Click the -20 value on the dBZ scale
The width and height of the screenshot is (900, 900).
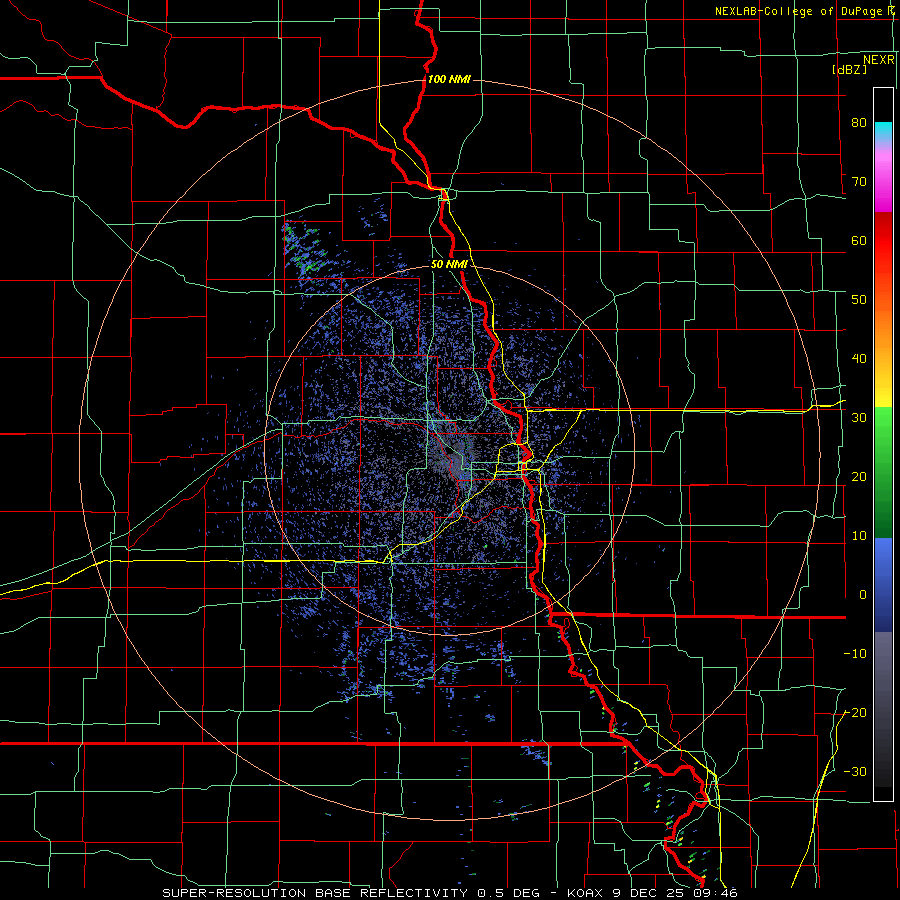coord(855,712)
